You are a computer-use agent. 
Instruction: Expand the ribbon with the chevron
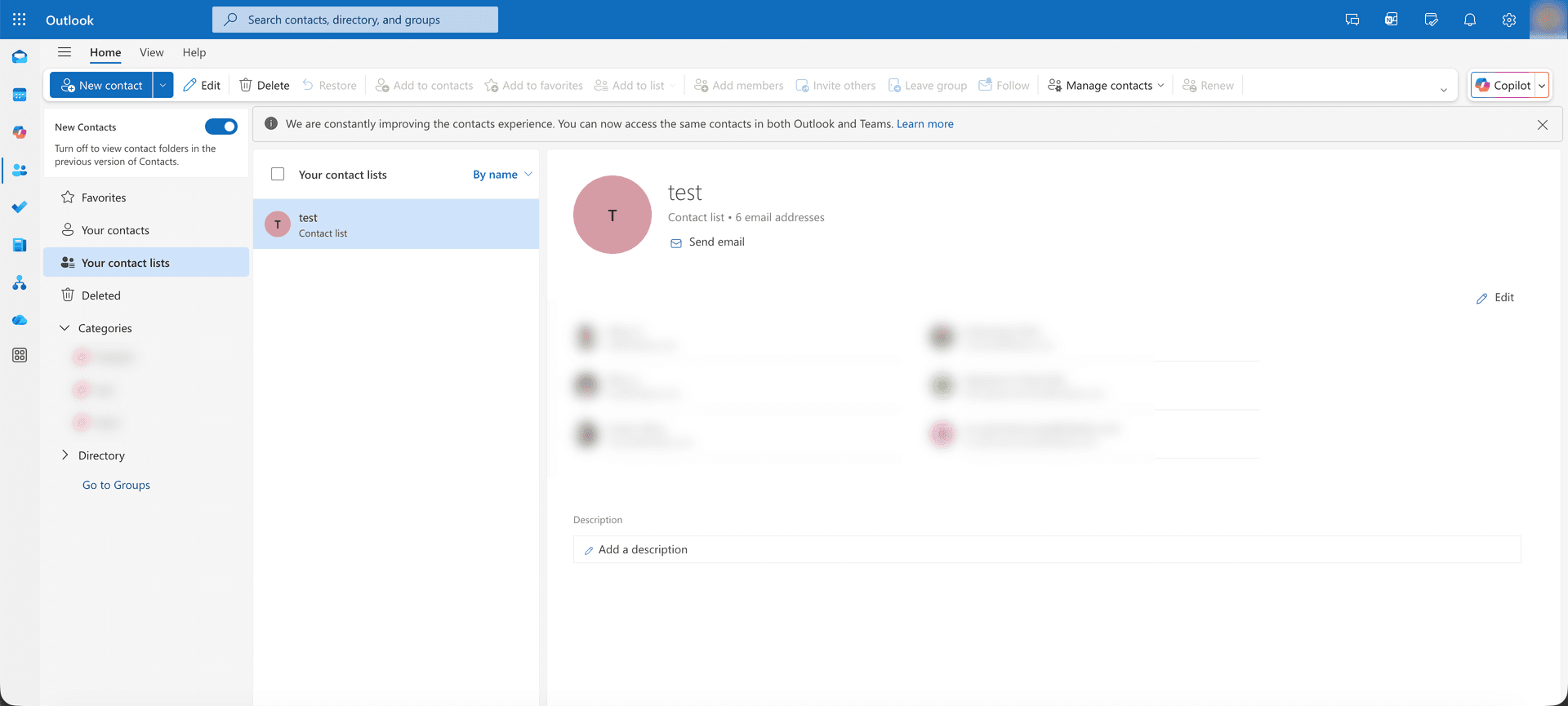(1444, 89)
